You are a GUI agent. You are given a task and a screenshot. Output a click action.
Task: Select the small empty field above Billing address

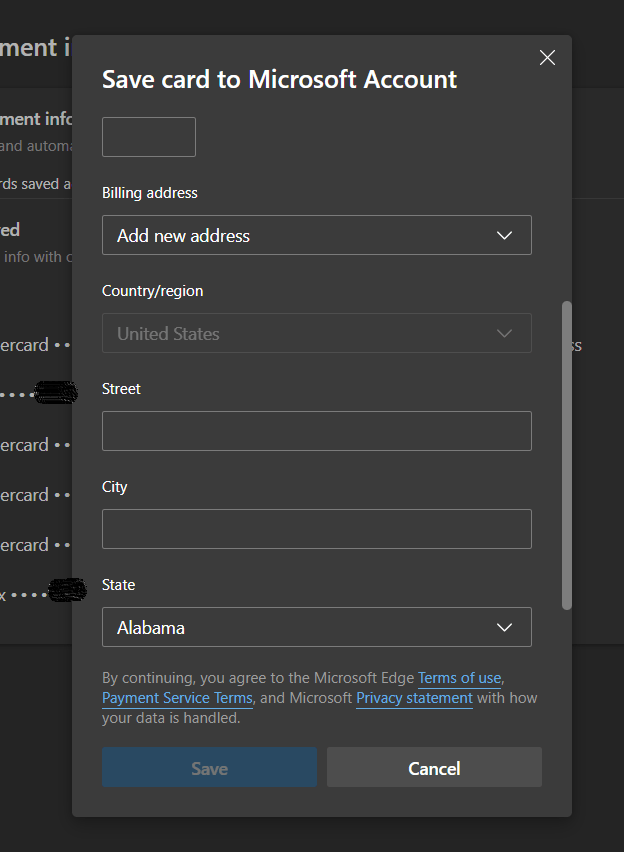click(x=149, y=137)
